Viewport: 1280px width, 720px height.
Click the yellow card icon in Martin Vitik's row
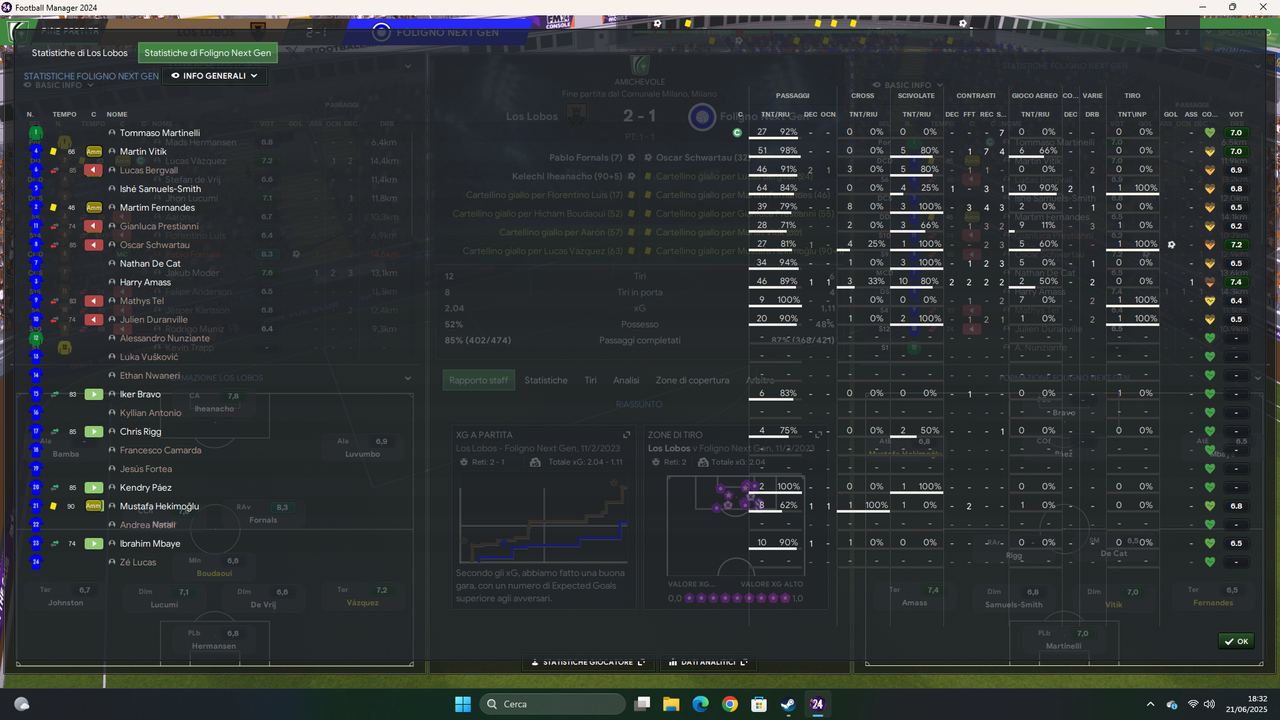click(54, 152)
